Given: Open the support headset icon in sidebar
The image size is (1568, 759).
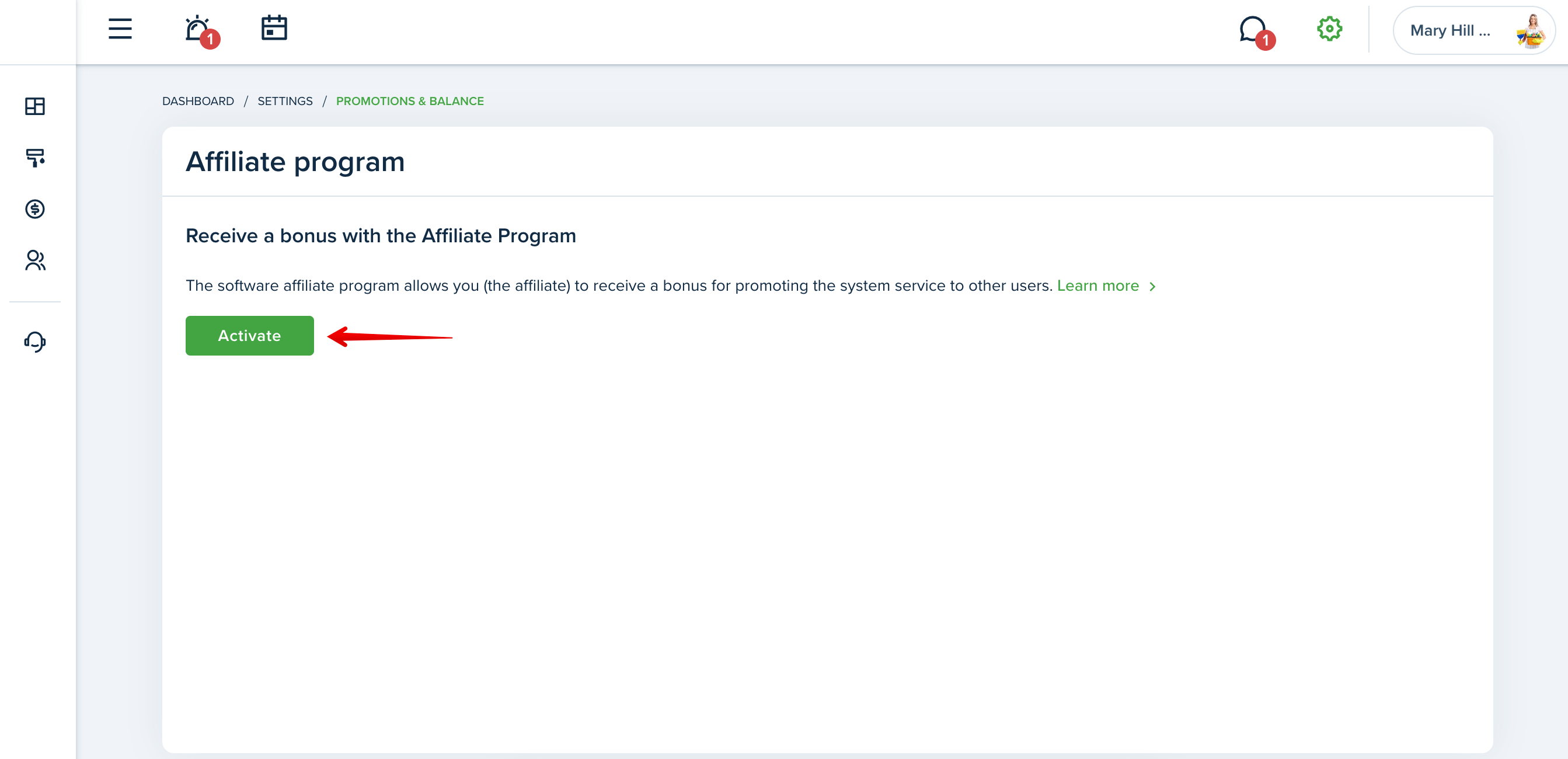Looking at the screenshot, I should pos(34,342).
